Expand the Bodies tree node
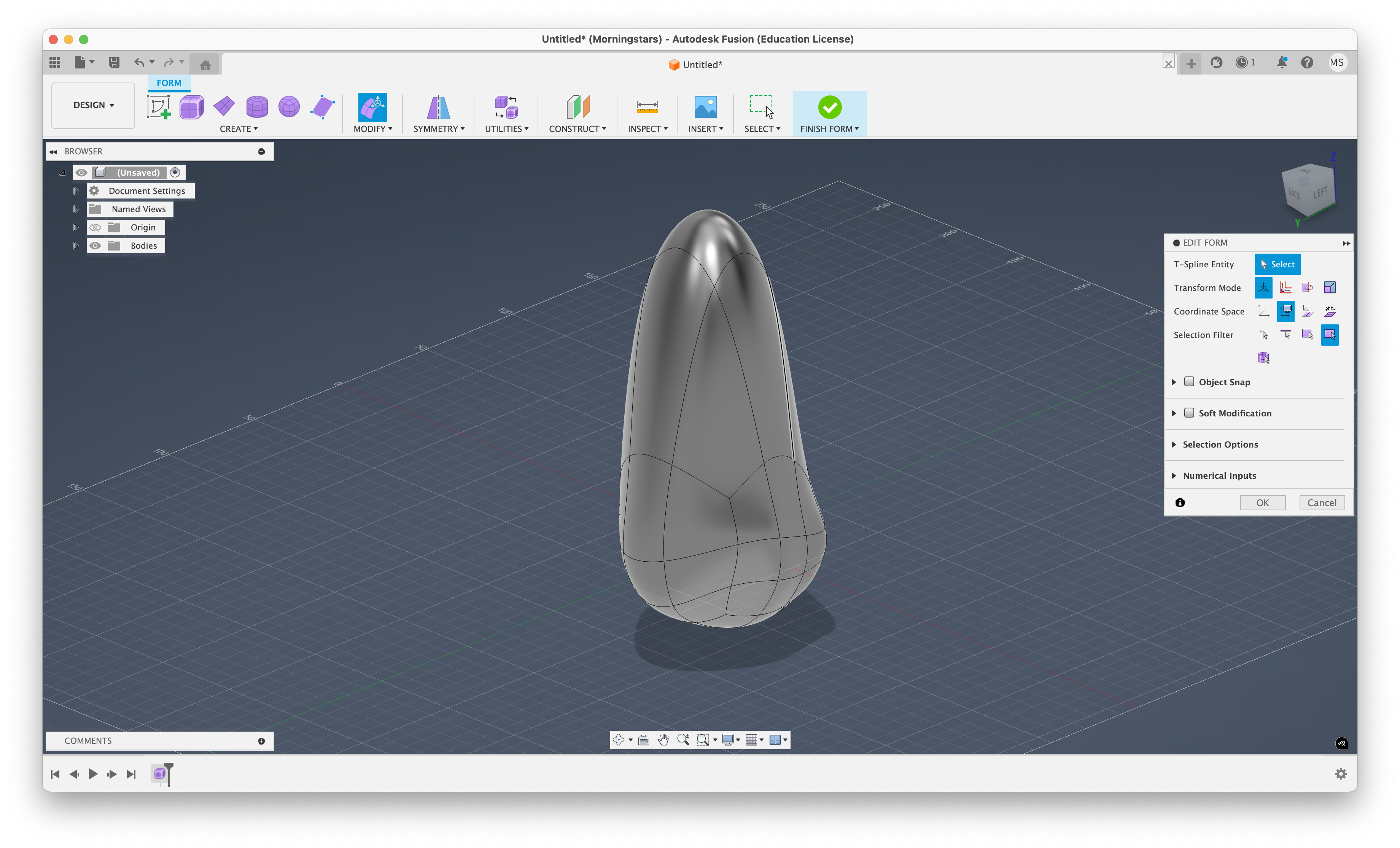The height and width of the screenshot is (848, 1400). click(x=75, y=245)
